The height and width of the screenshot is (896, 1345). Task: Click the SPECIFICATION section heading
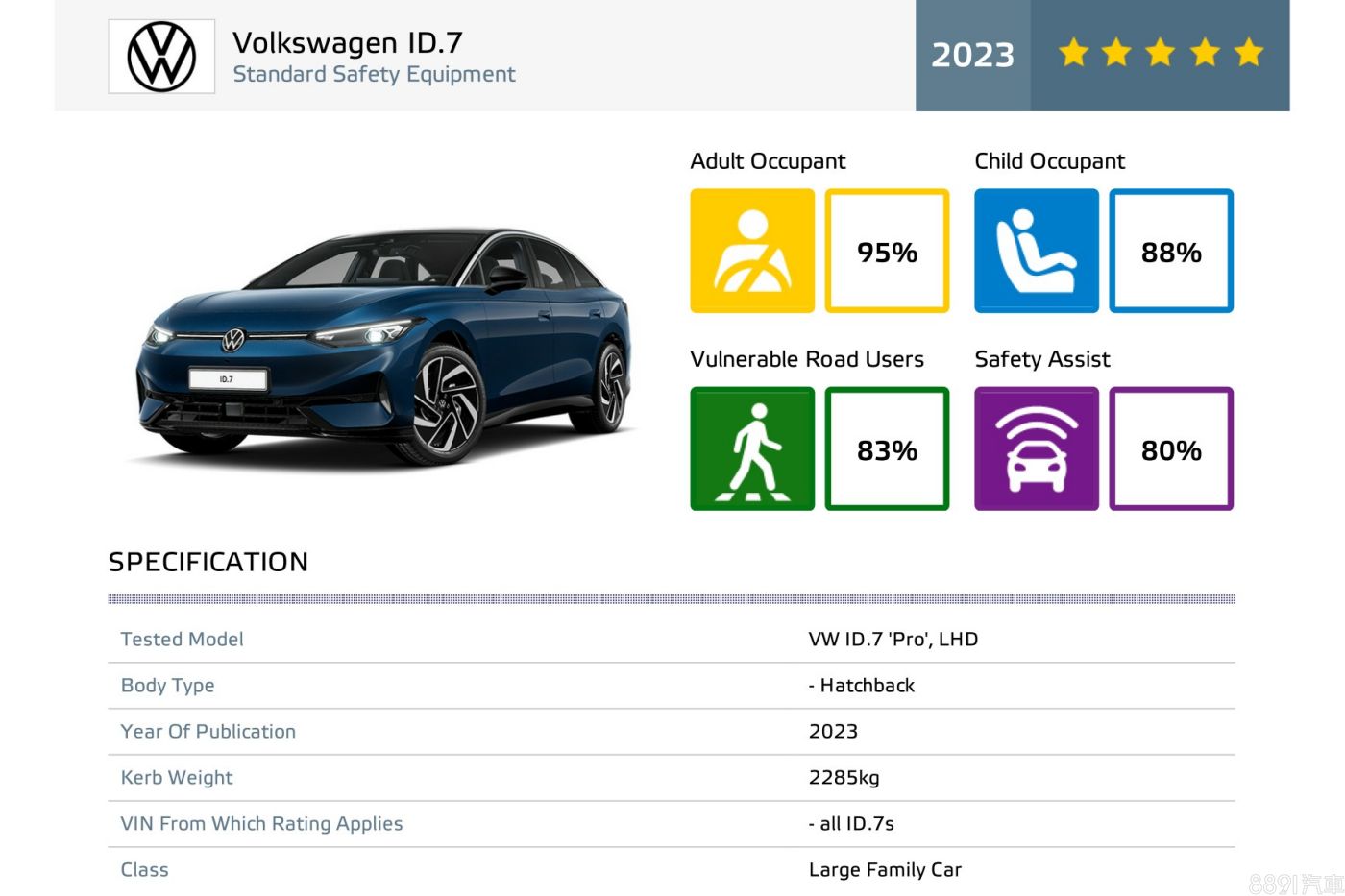click(208, 562)
